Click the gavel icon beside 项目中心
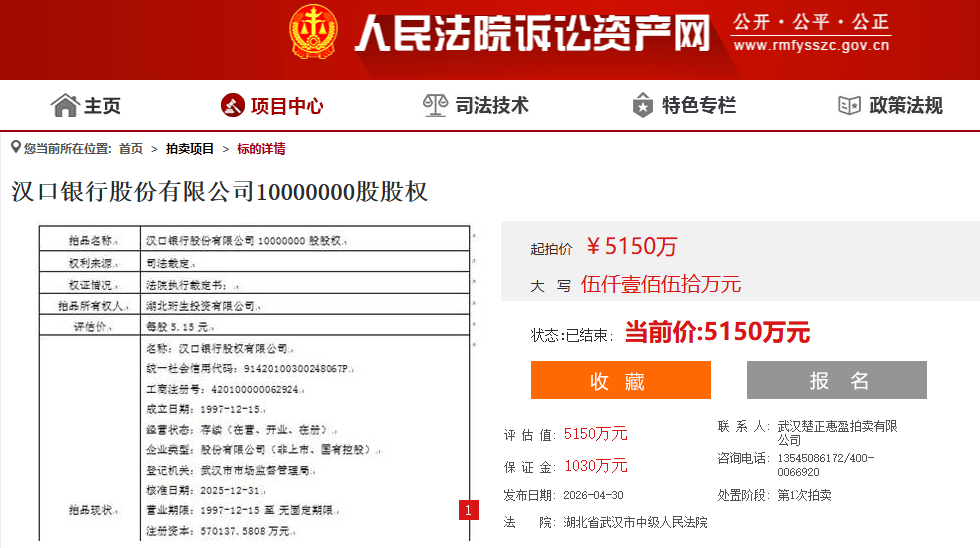This screenshot has width=980, height=548. point(232,105)
